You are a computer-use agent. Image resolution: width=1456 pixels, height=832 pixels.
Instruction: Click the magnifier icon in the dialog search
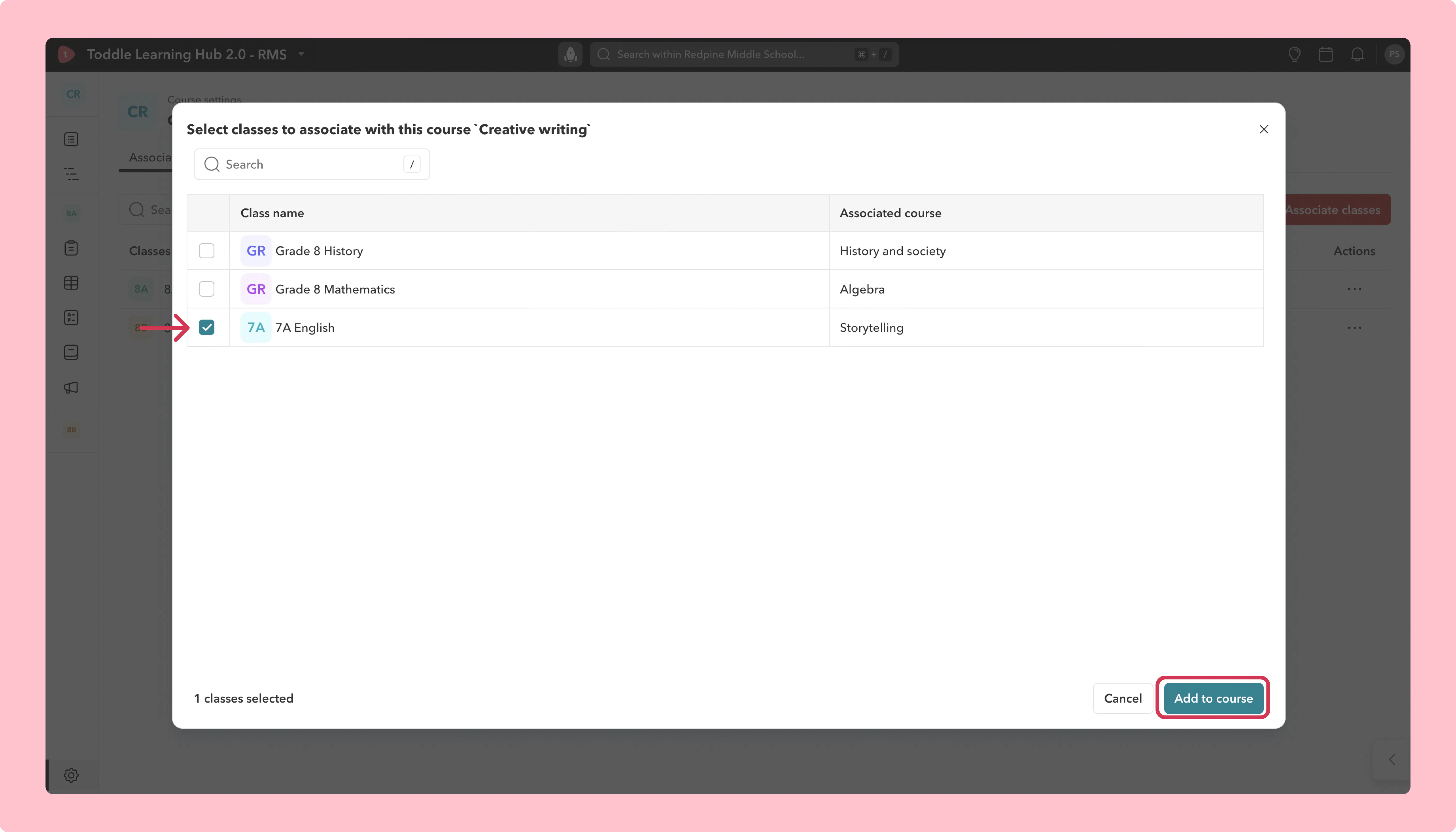(212, 165)
